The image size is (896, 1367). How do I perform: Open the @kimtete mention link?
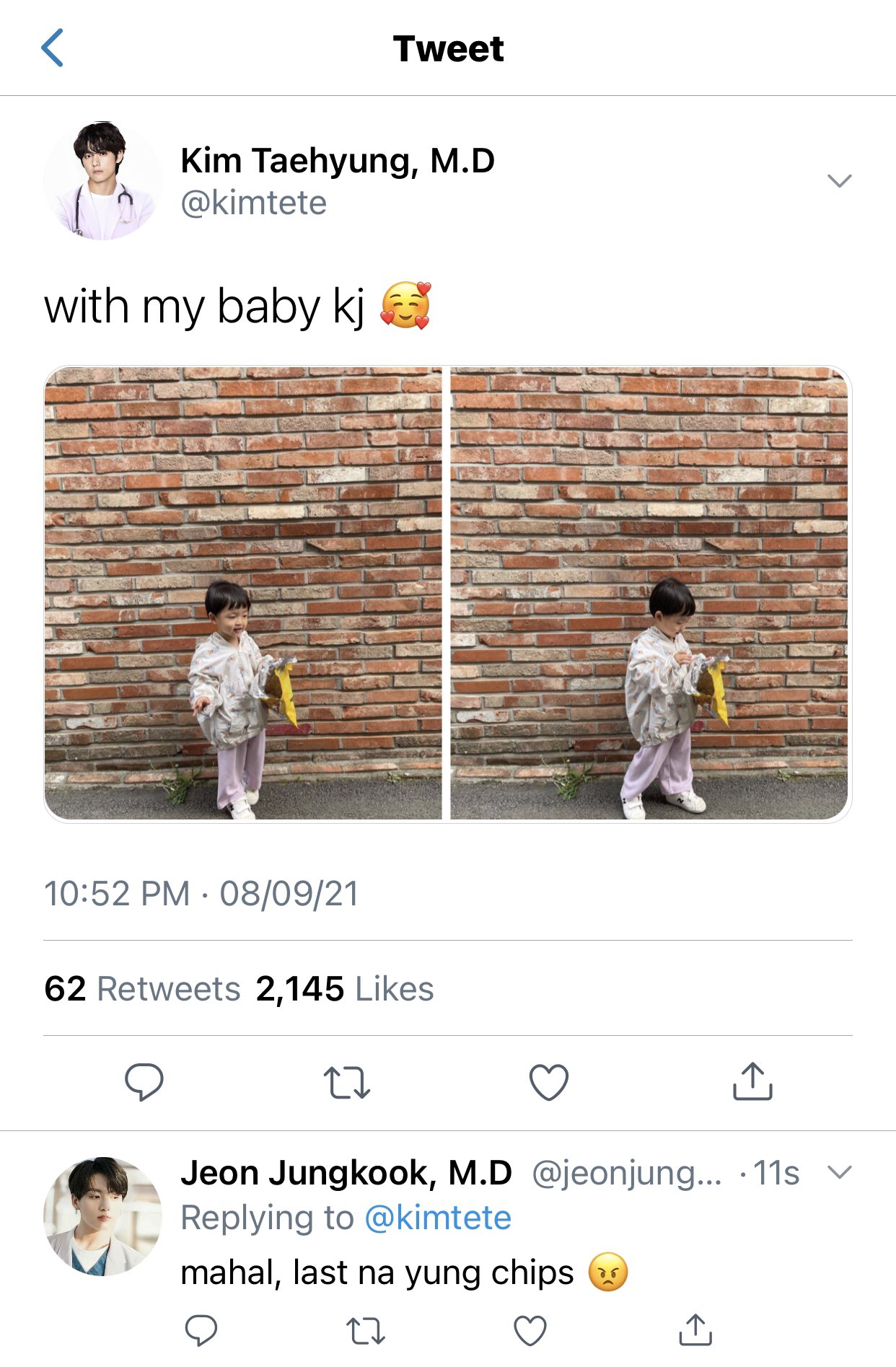tap(438, 1218)
